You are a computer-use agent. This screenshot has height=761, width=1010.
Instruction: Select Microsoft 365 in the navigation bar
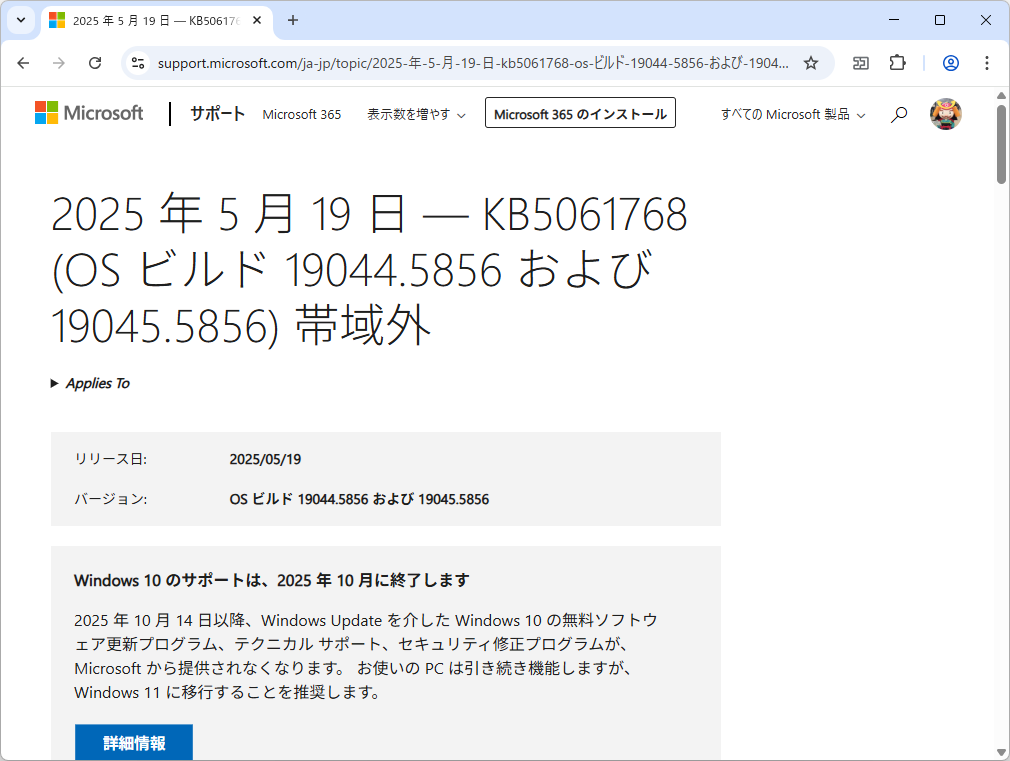point(302,114)
